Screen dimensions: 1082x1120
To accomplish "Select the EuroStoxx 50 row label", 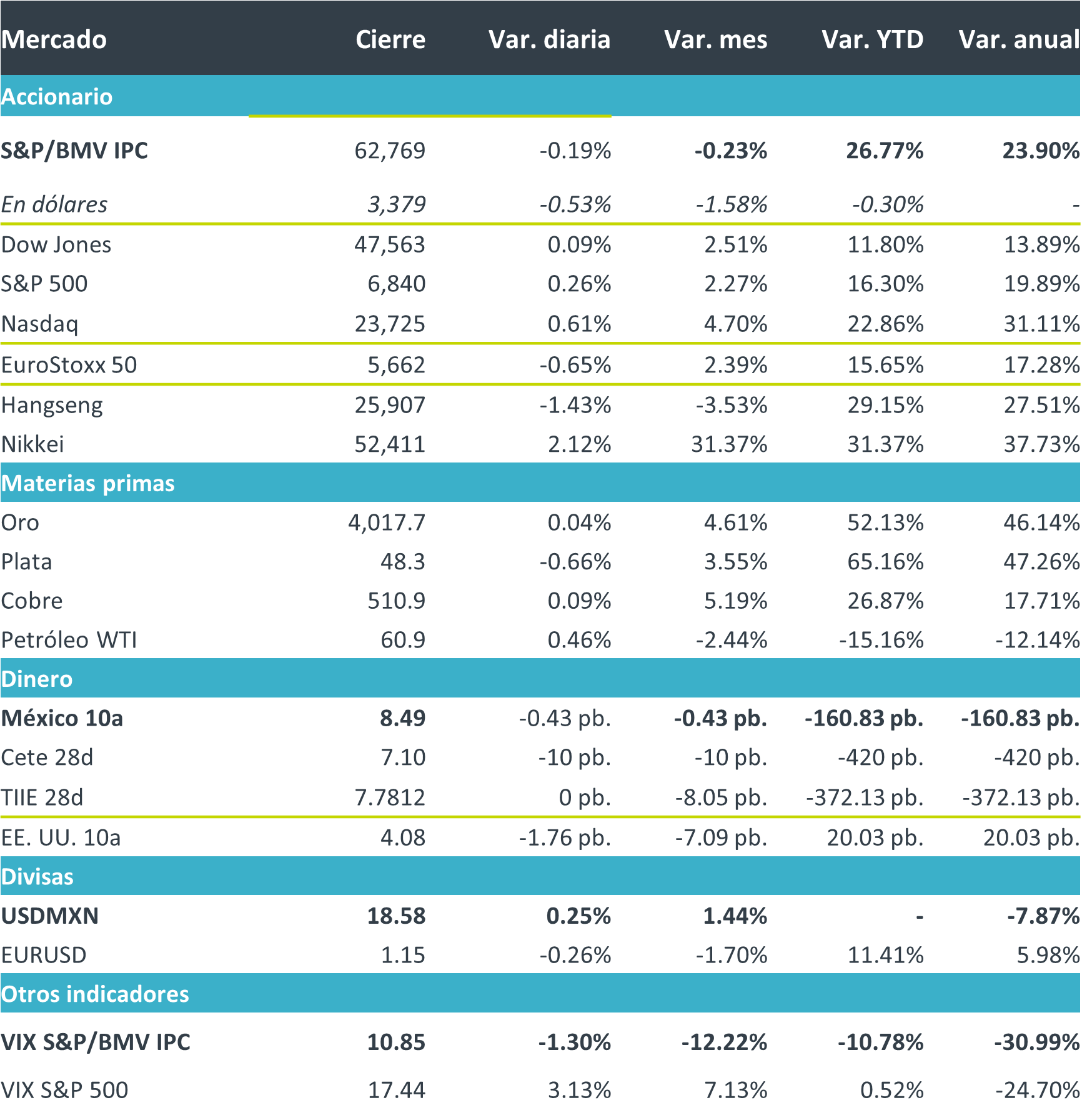I will coord(69,365).
